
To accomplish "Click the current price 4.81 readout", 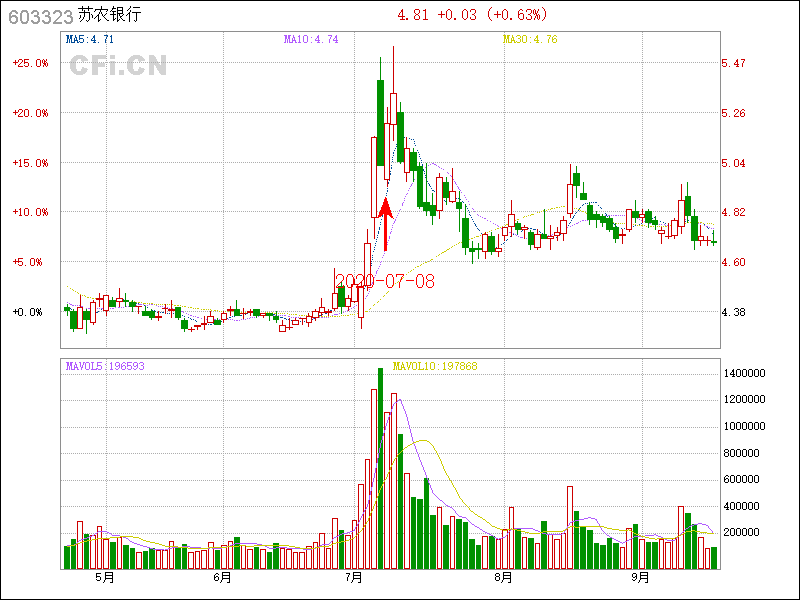I will pyautogui.click(x=413, y=16).
